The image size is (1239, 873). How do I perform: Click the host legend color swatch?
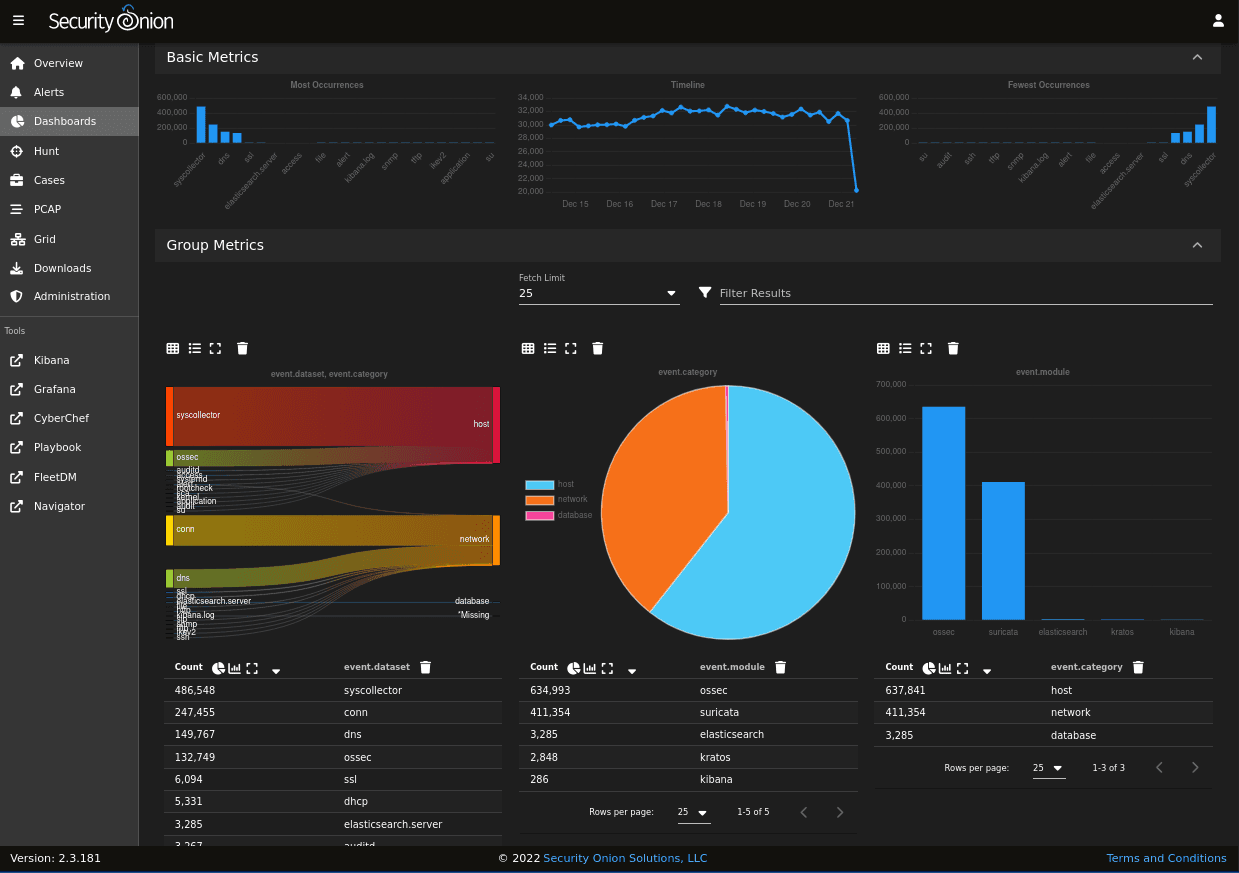point(539,484)
